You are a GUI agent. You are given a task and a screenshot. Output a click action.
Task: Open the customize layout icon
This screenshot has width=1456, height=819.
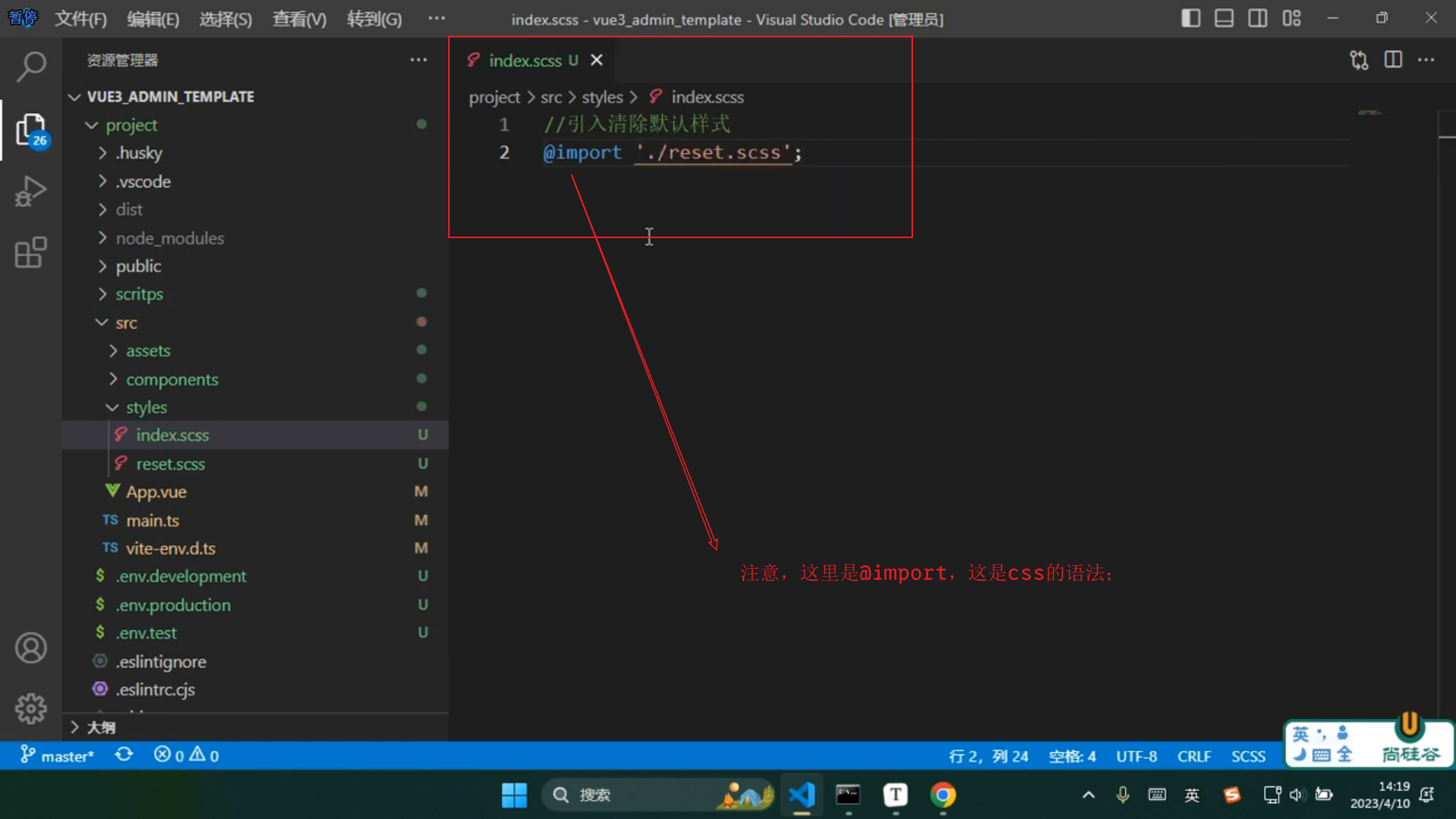pyautogui.click(x=1291, y=18)
